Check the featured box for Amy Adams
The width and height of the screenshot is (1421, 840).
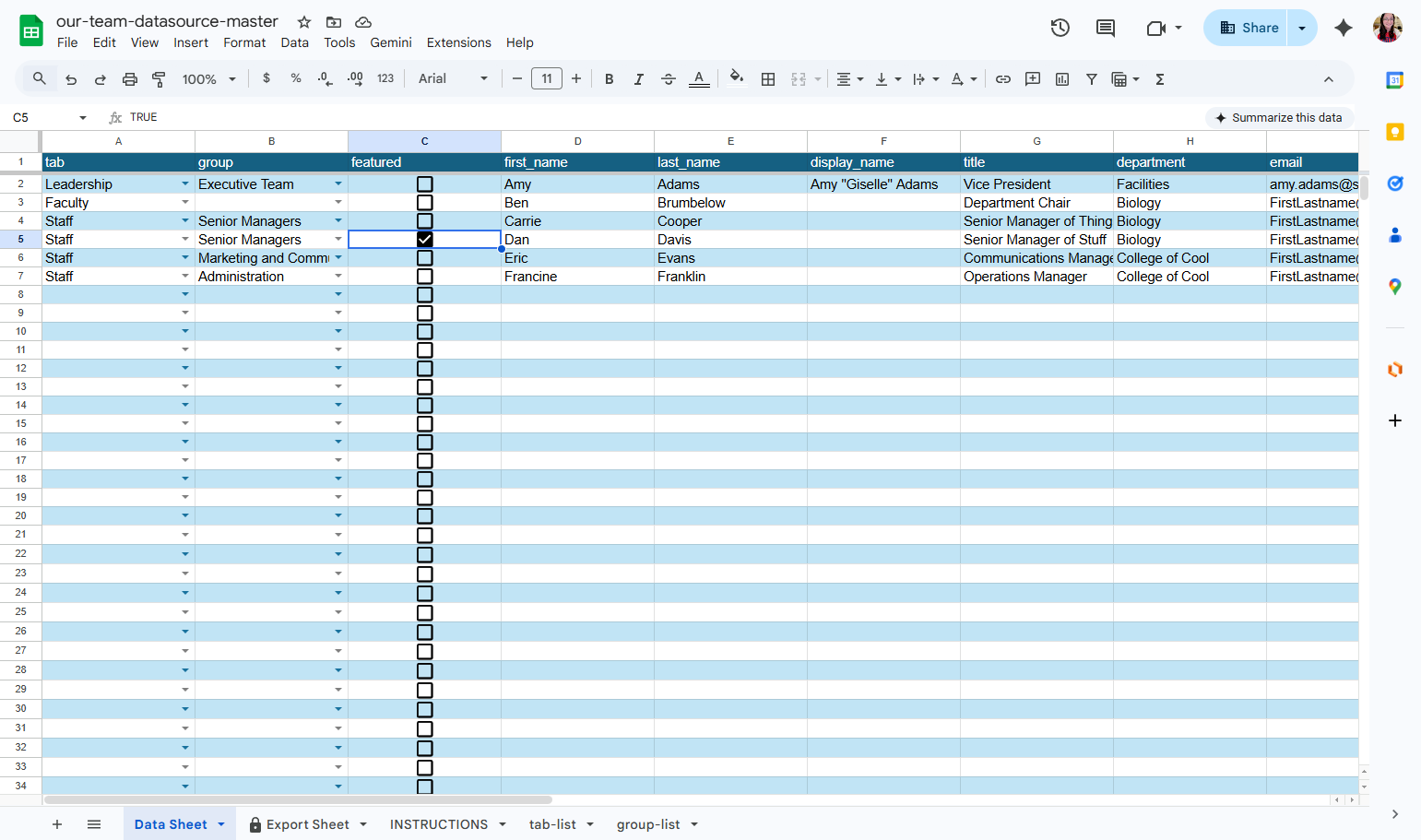[425, 184]
